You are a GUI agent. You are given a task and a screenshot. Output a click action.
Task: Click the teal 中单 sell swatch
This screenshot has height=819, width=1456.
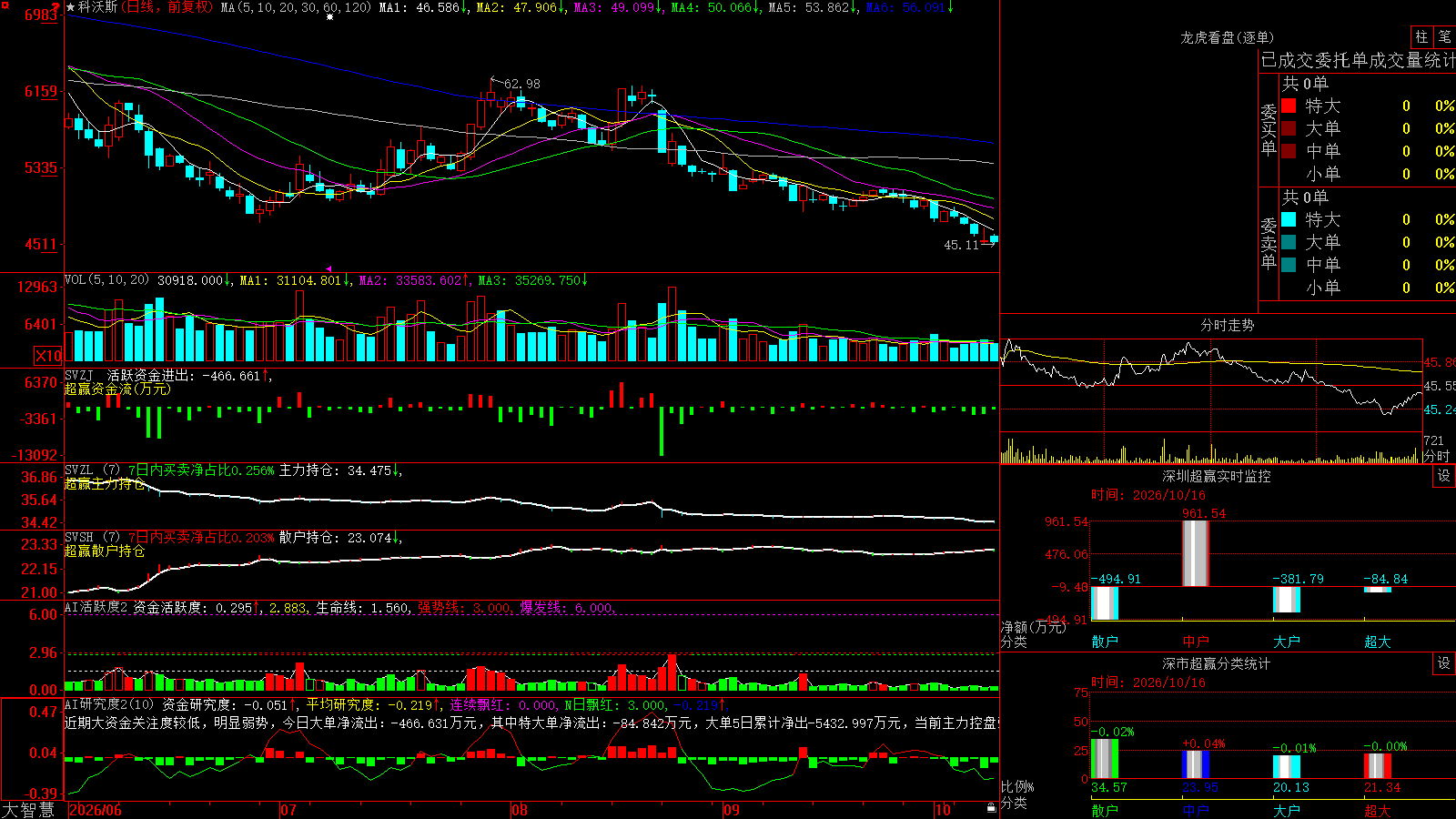pyautogui.click(x=1289, y=265)
